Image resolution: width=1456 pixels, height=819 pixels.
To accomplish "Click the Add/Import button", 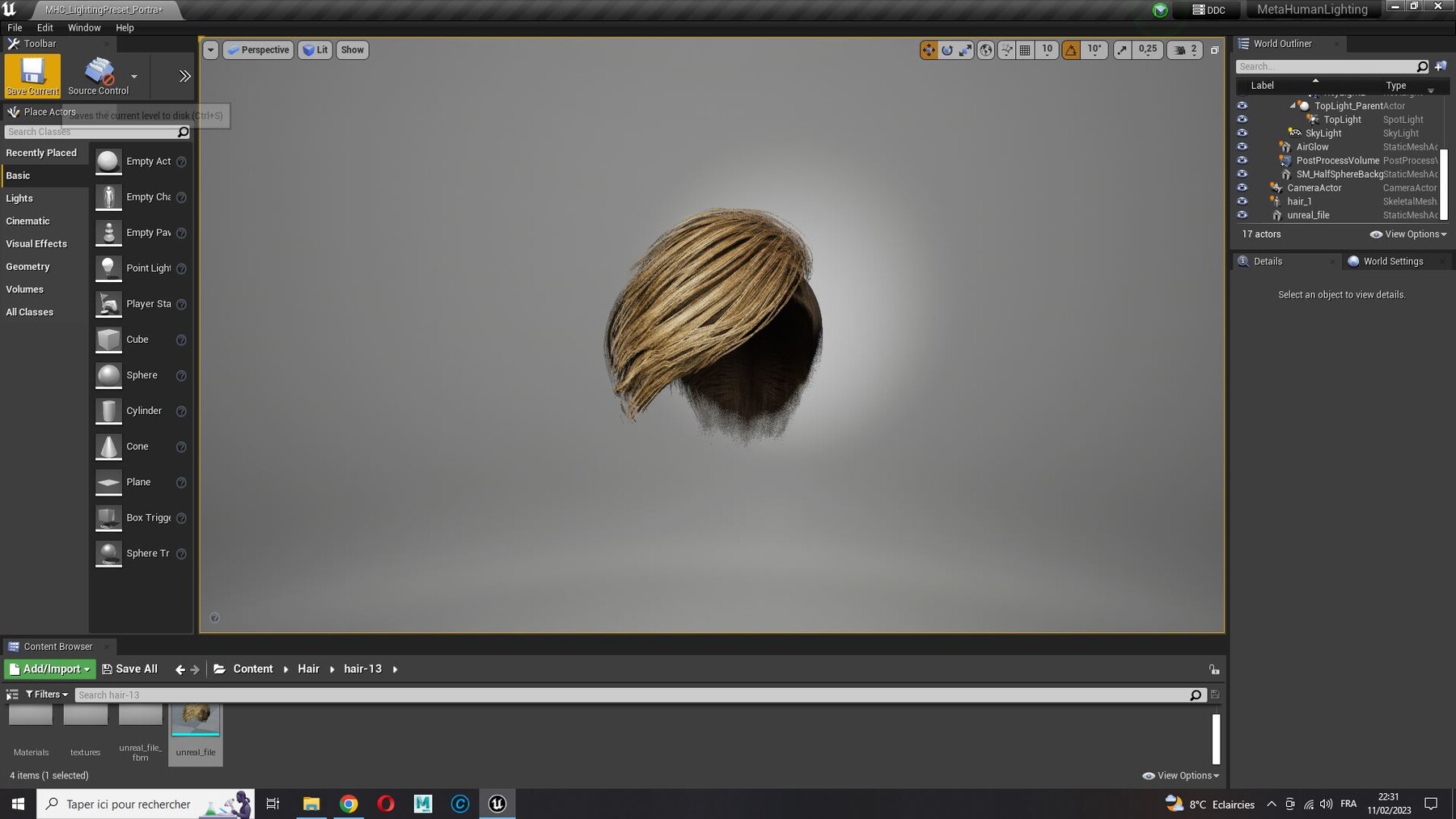I will (49, 669).
